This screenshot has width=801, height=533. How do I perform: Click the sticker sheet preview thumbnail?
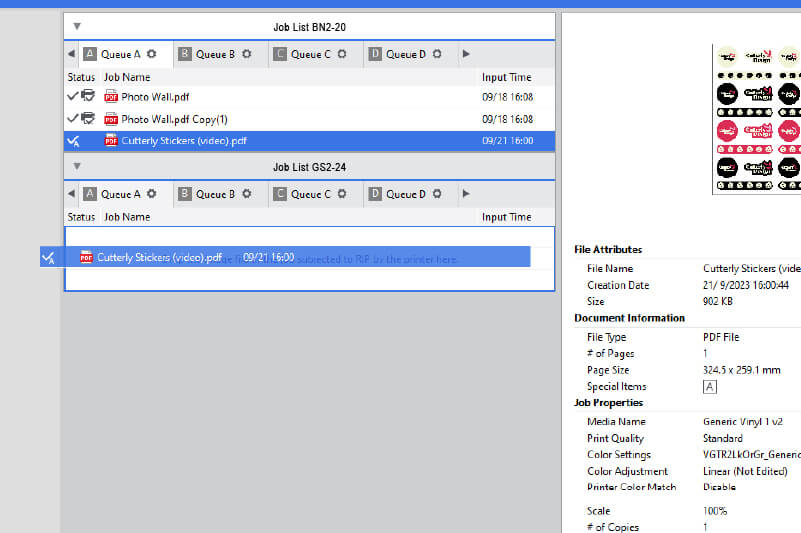[757, 118]
